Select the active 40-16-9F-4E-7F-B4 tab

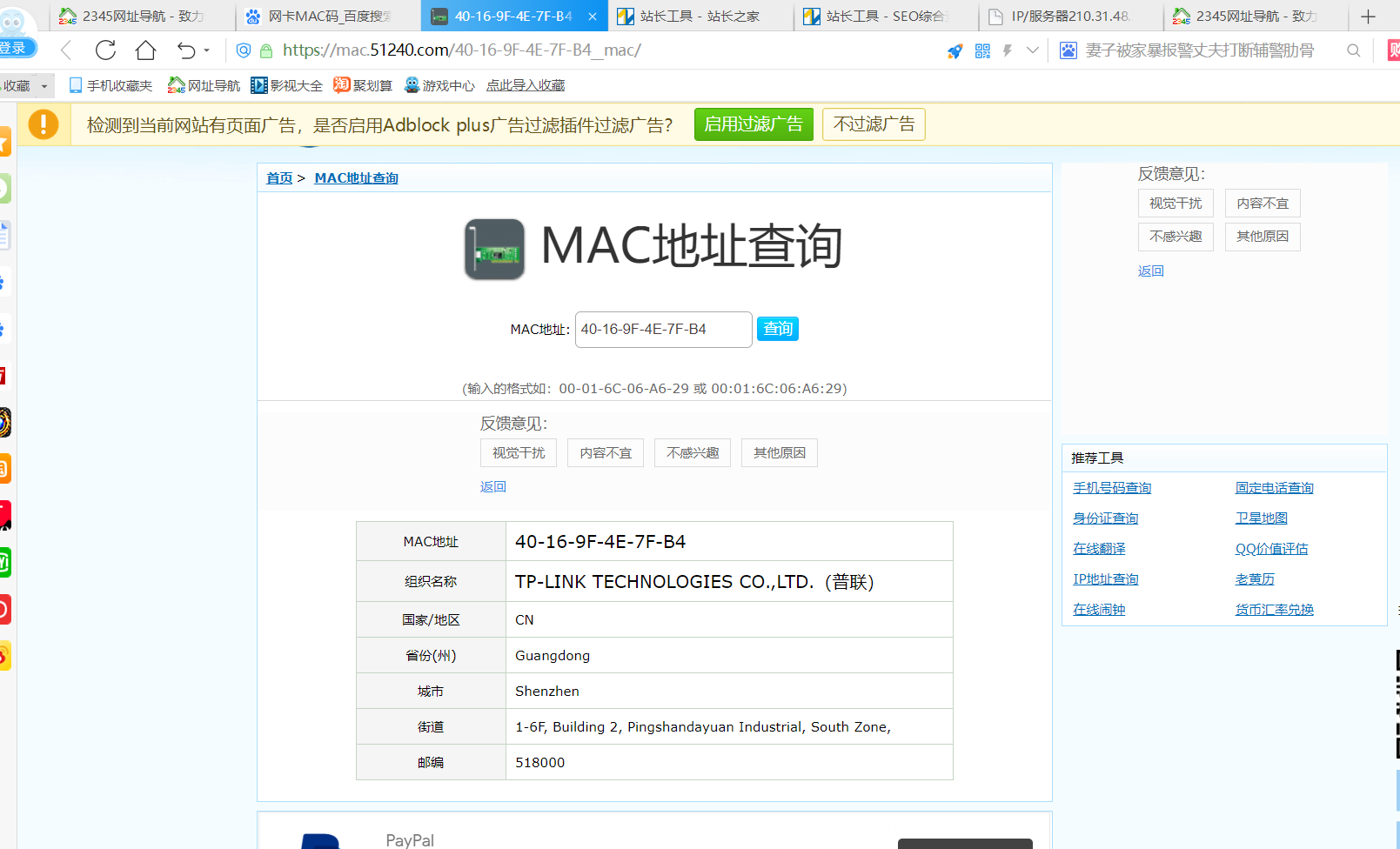point(513,17)
